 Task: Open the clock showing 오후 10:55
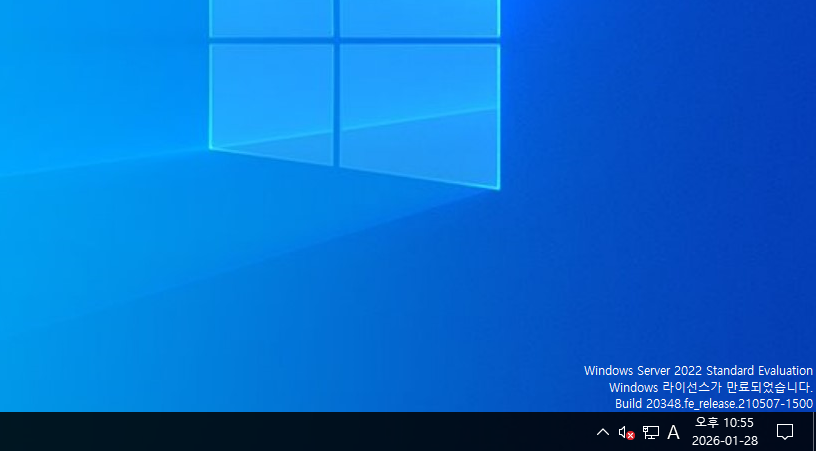(x=724, y=432)
